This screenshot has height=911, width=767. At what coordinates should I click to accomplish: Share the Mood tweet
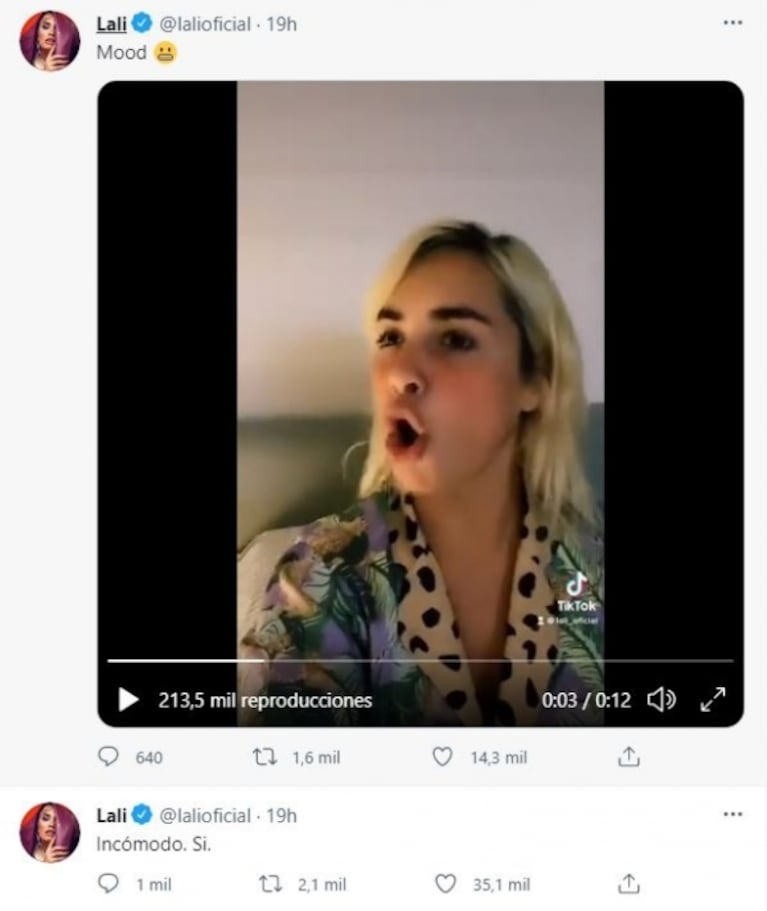pos(628,757)
